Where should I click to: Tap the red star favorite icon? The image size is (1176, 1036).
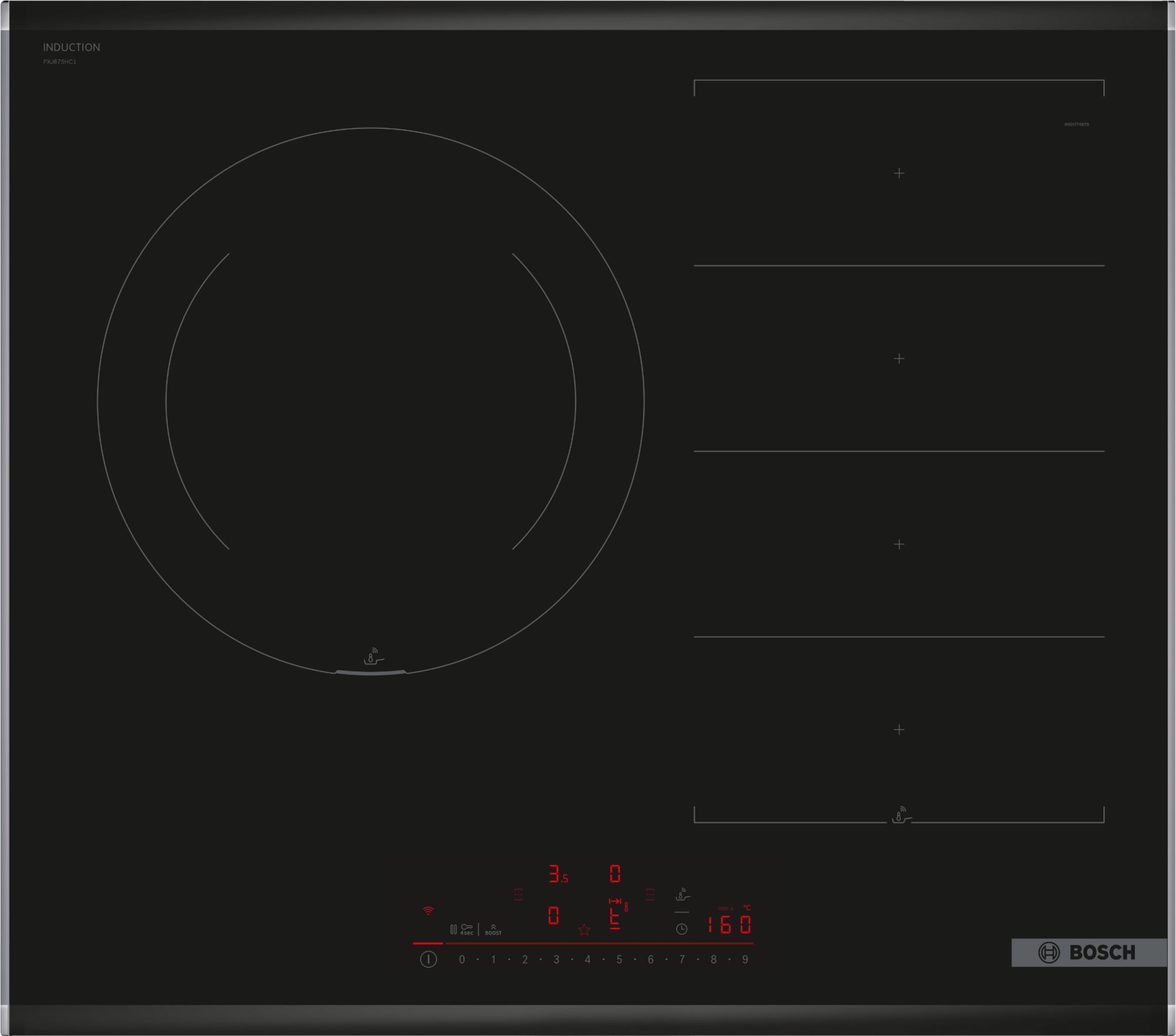pyautogui.click(x=584, y=930)
